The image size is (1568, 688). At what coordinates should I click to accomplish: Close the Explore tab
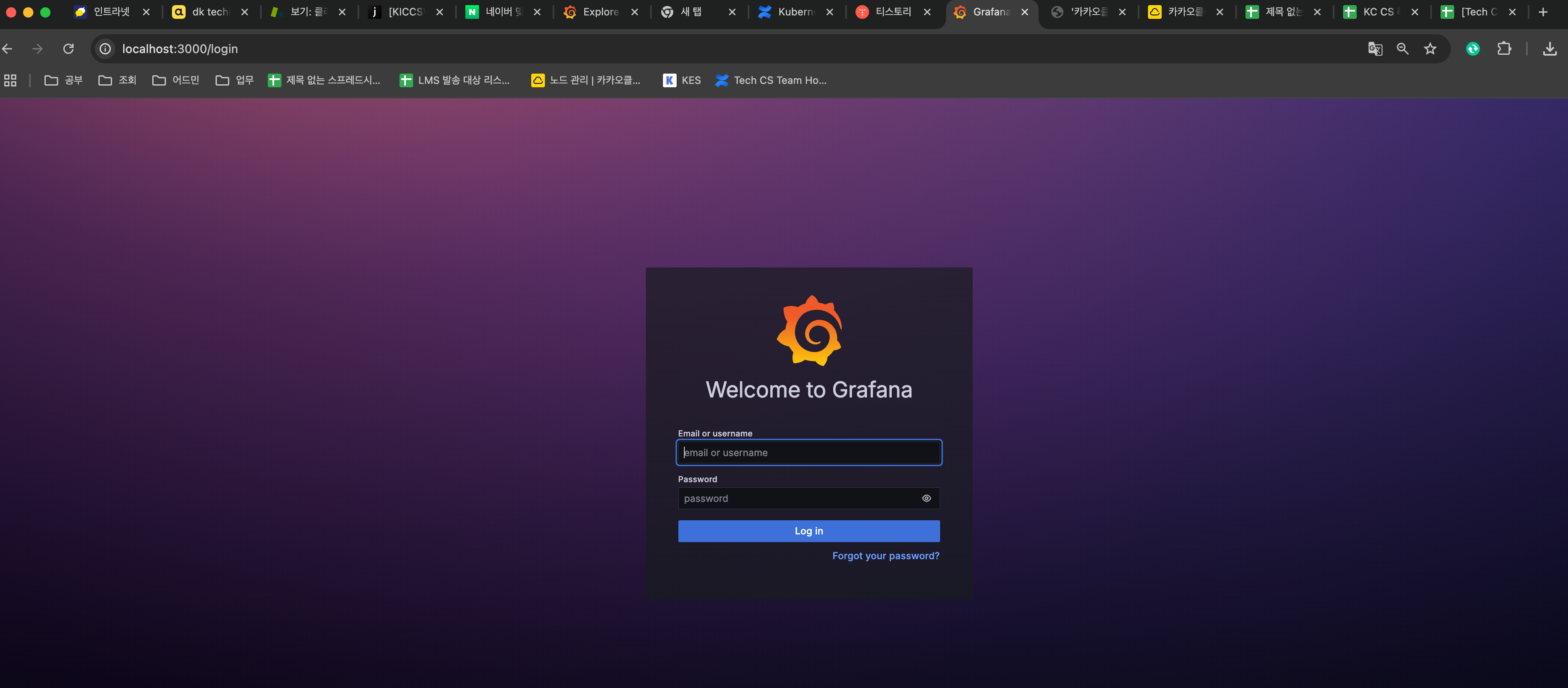635,12
